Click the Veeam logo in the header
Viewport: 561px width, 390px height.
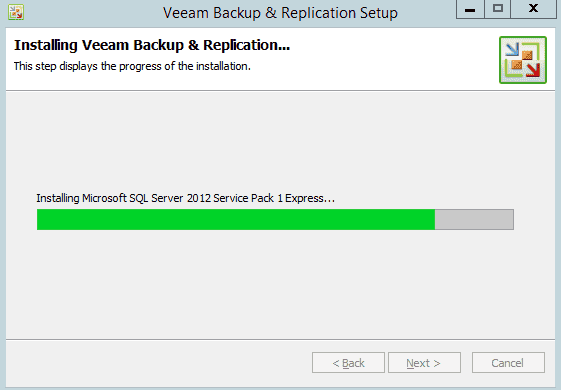click(x=523, y=60)
